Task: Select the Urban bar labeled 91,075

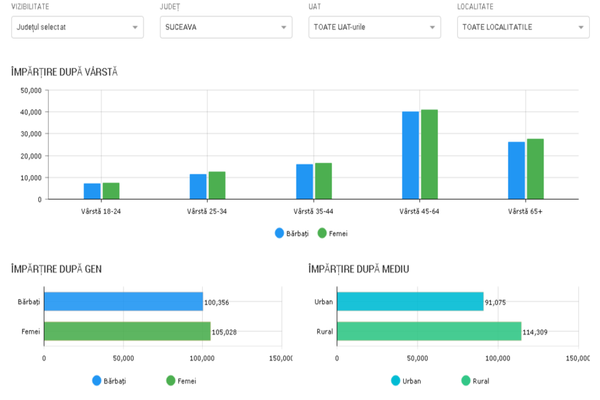Action: [x=410, y=301]
